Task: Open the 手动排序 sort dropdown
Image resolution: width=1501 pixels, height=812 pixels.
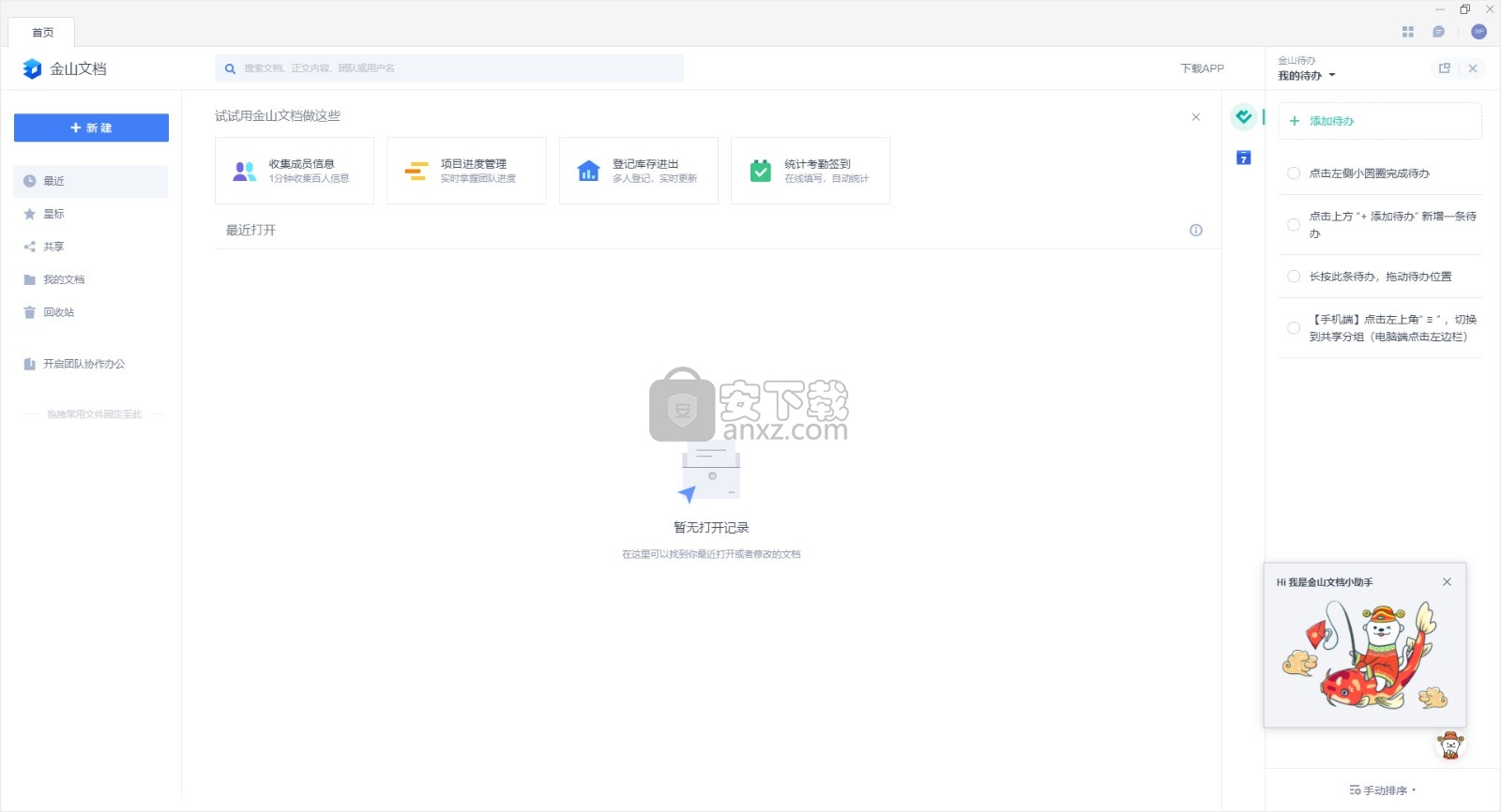Action: (x=1383, y=790)
